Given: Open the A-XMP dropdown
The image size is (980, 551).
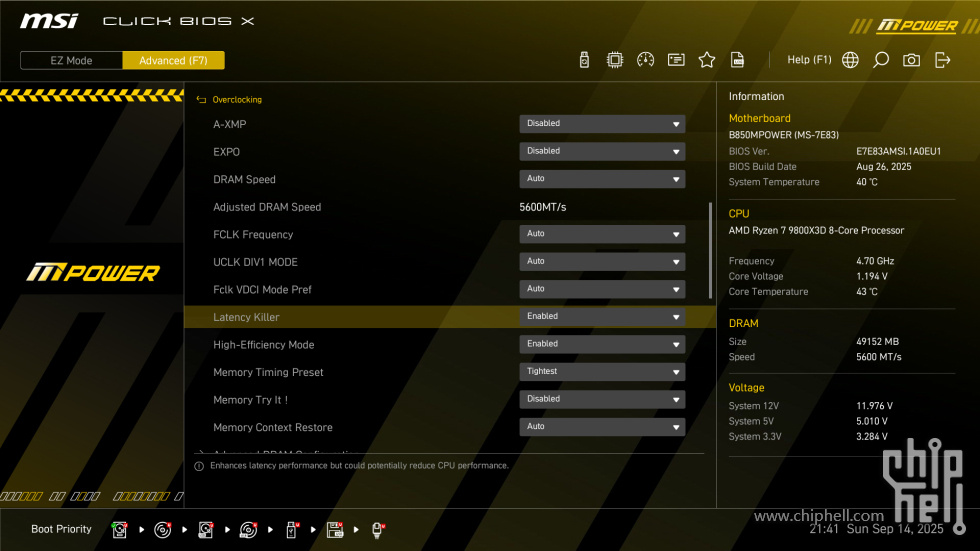Looking at the screenshot, I should point(602,124).
